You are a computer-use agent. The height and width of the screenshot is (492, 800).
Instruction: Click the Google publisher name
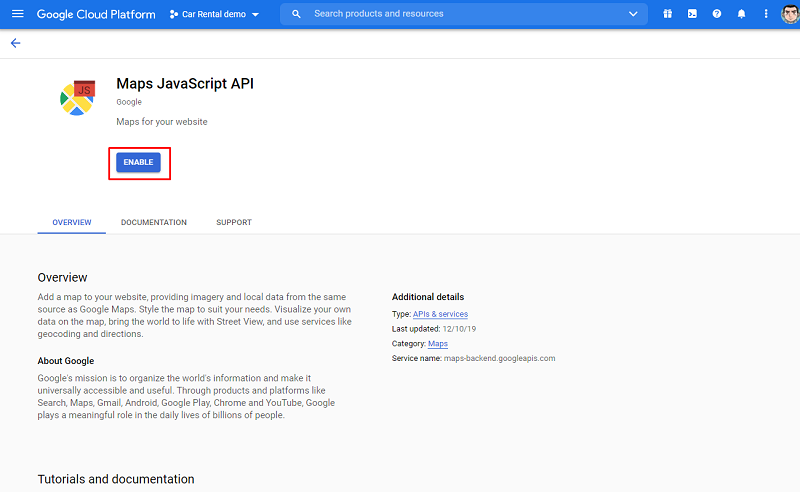coord(129,102)
